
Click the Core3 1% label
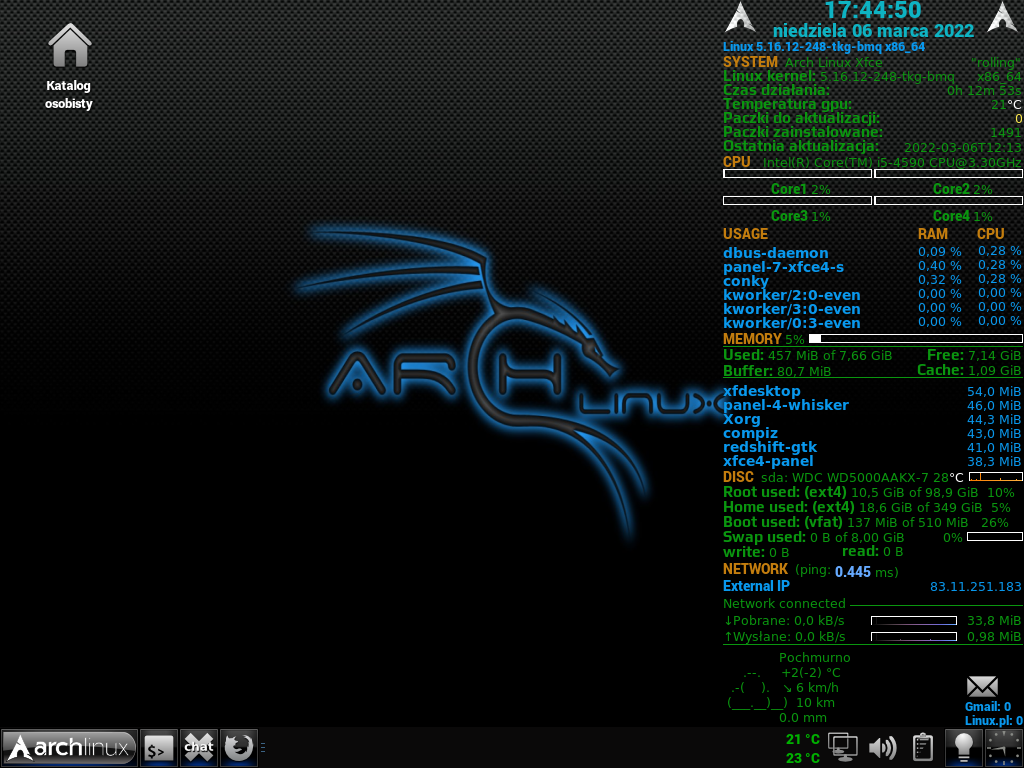(x=801, y=216)
